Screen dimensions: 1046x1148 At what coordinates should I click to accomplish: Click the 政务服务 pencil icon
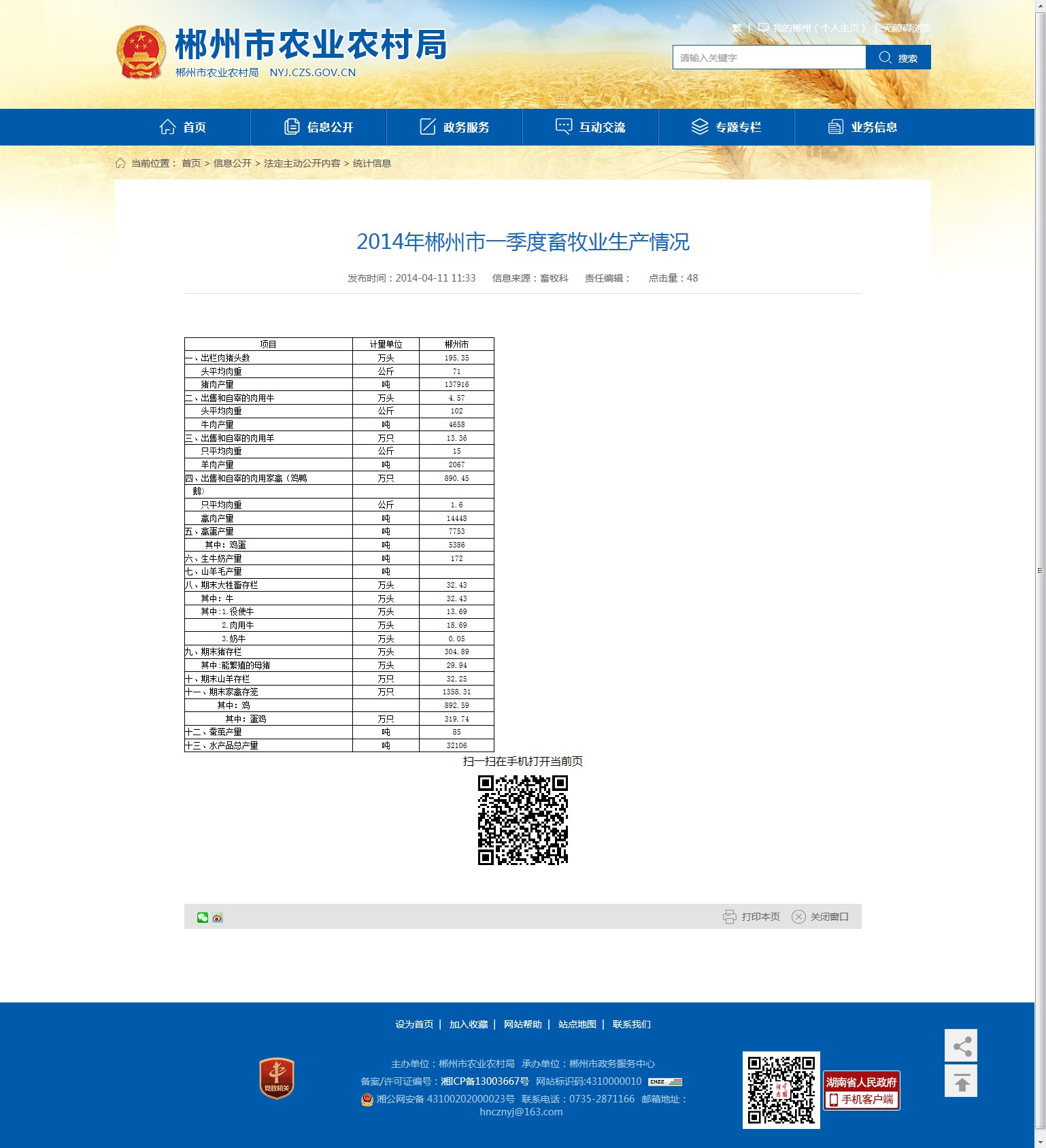pos(427,126)
